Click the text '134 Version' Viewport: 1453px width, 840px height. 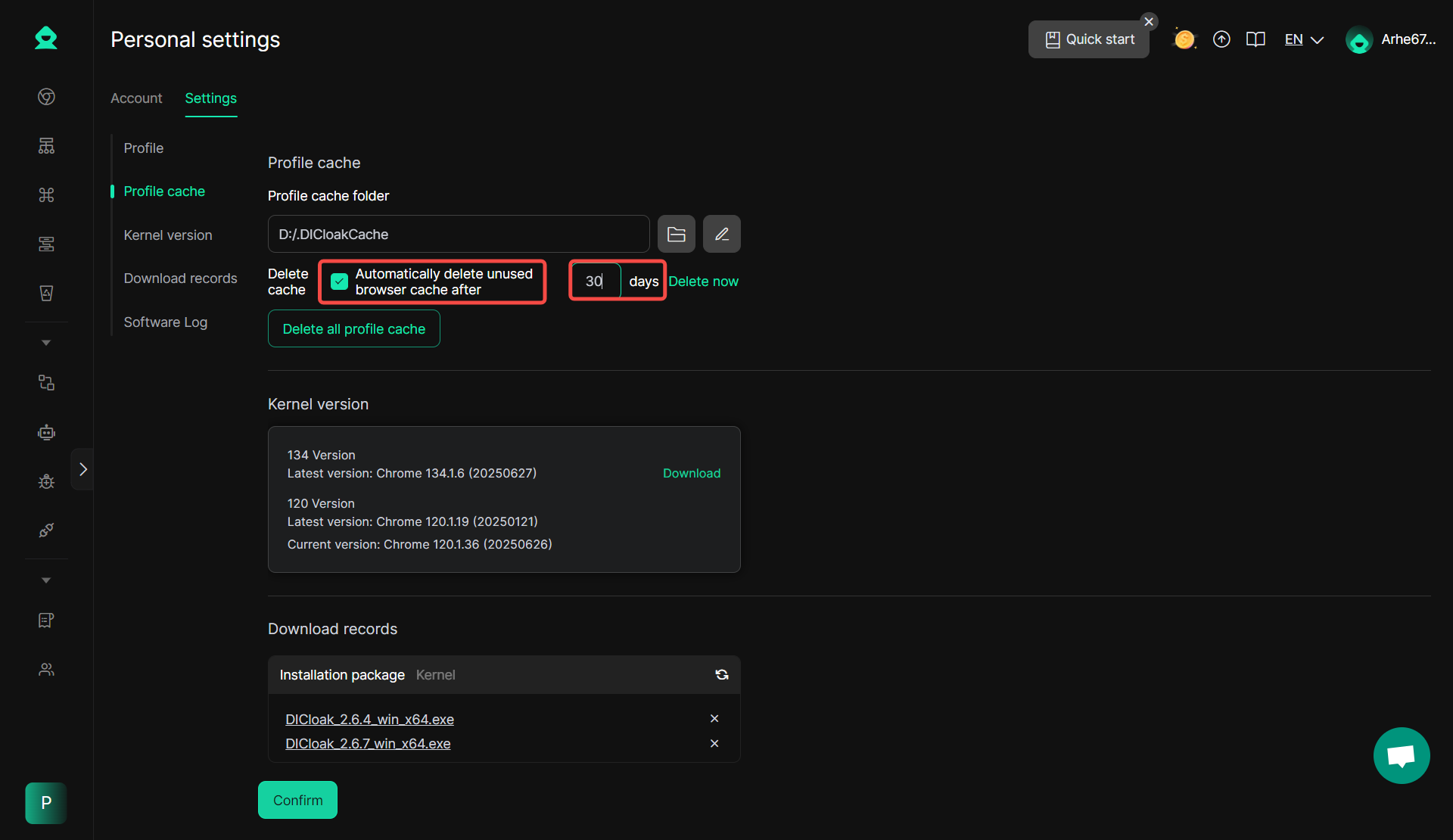321,456
